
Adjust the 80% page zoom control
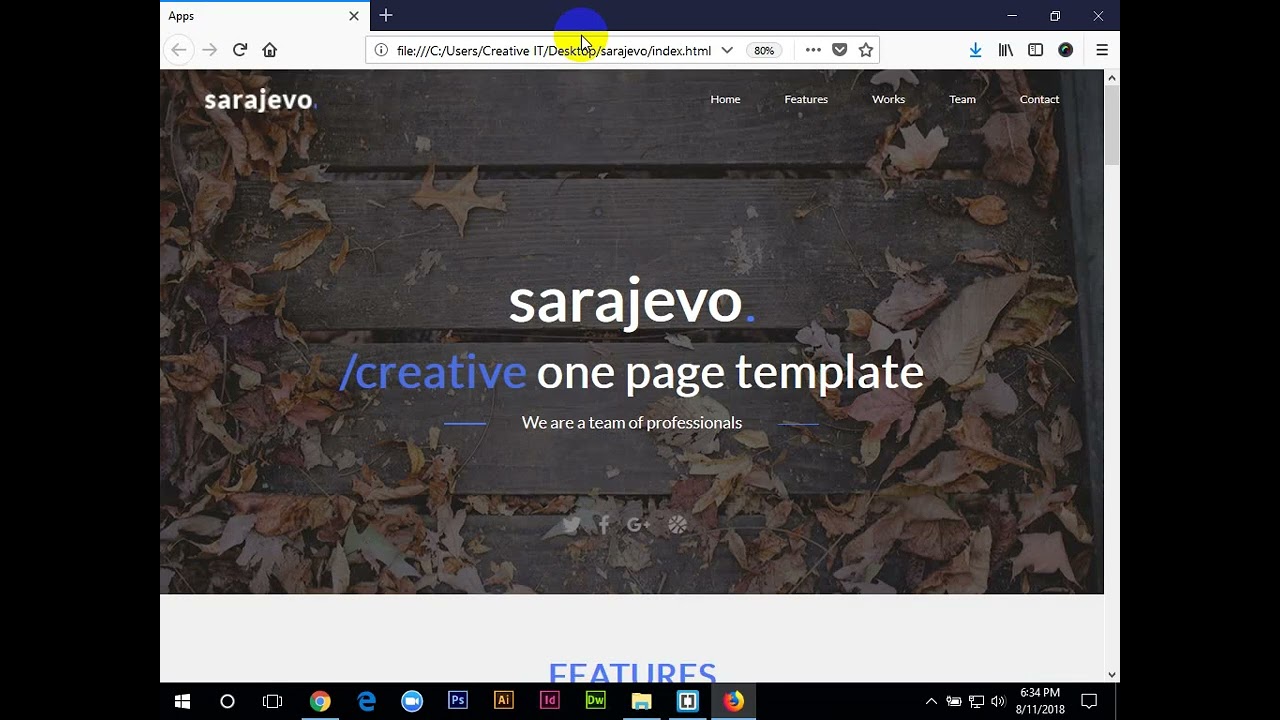coord(763,49)
